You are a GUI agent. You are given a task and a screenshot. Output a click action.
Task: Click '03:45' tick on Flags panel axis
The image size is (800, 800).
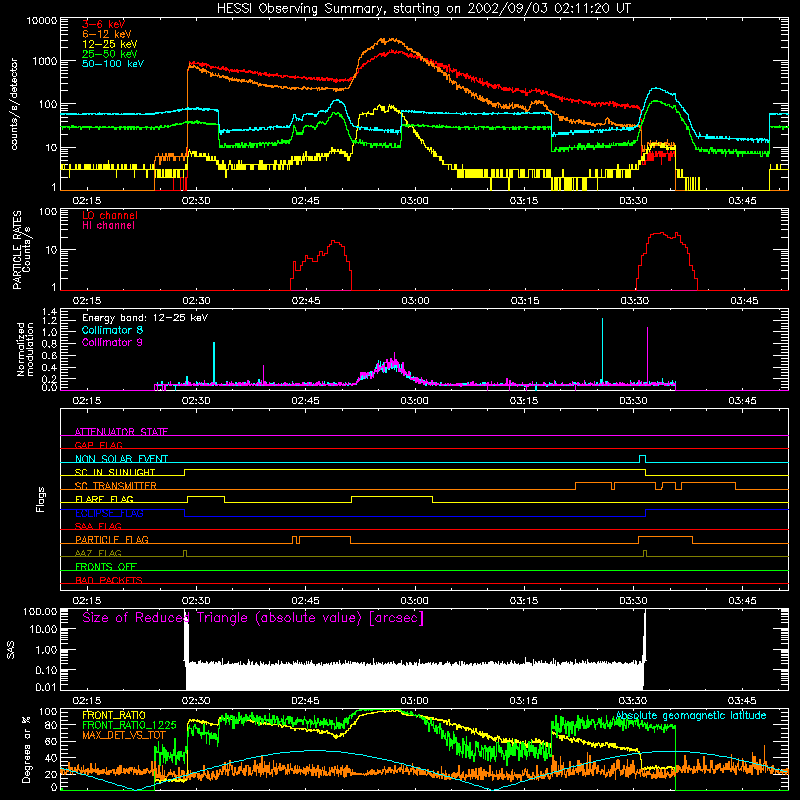(742, 601)
